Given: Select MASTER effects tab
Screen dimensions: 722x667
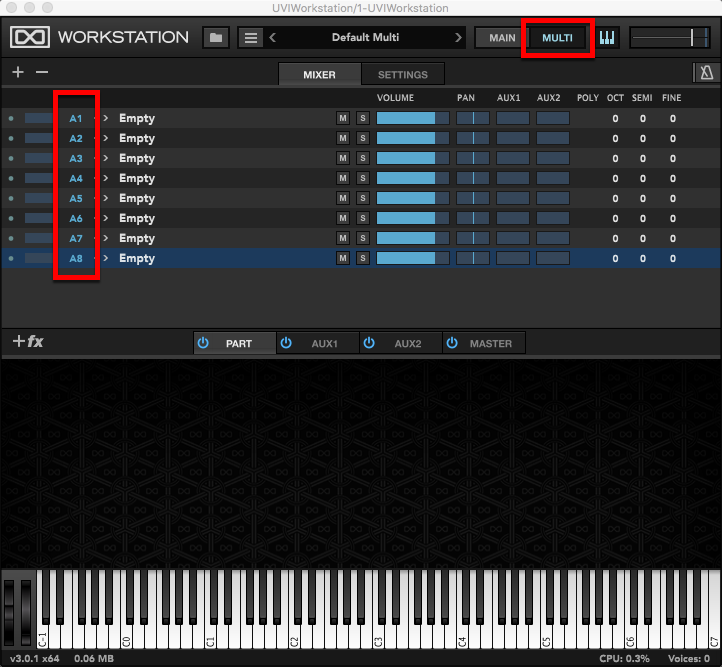Looking at the screenshot, I should (484, 343).
